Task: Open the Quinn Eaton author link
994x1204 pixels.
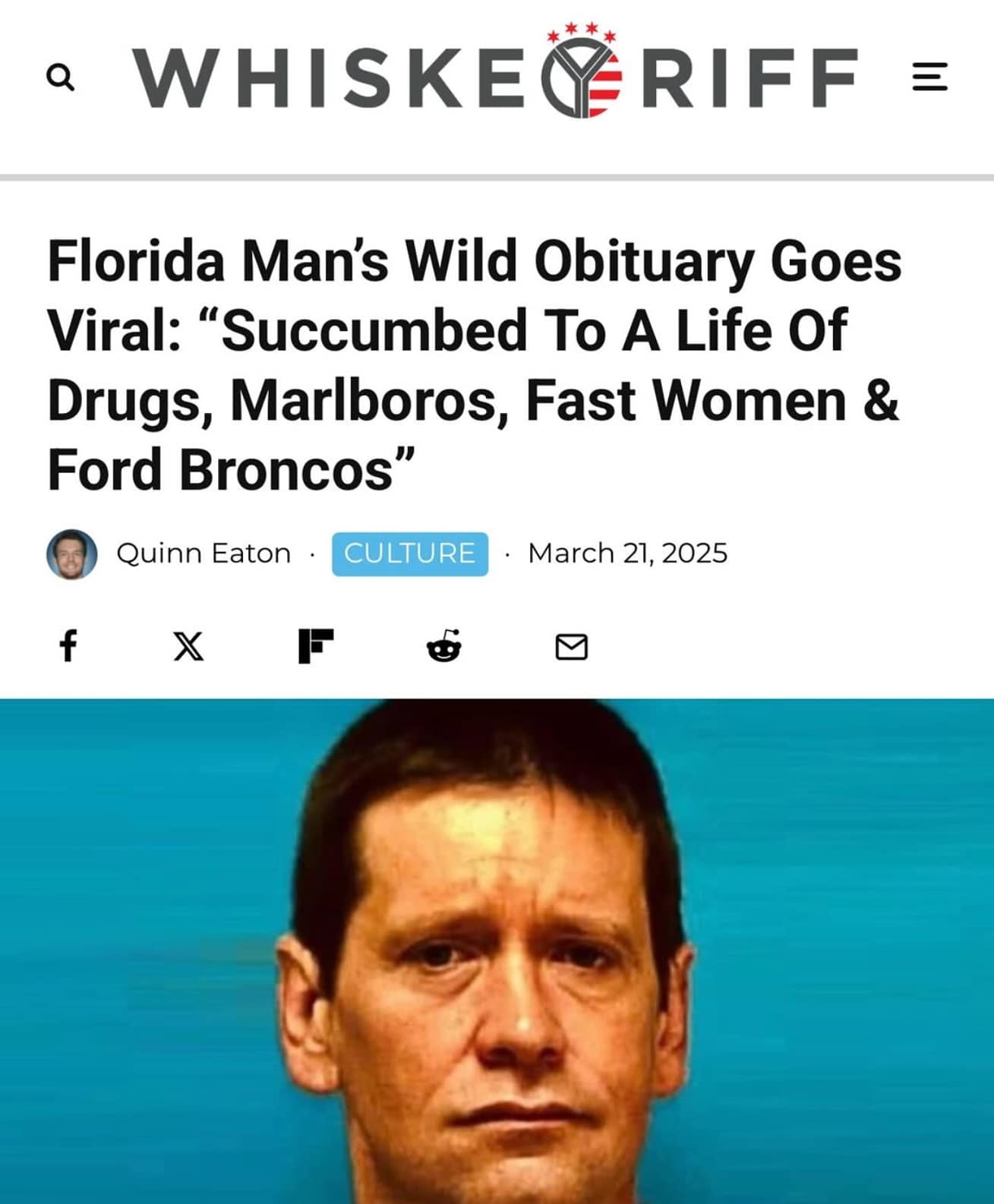Action: (204, 553)
